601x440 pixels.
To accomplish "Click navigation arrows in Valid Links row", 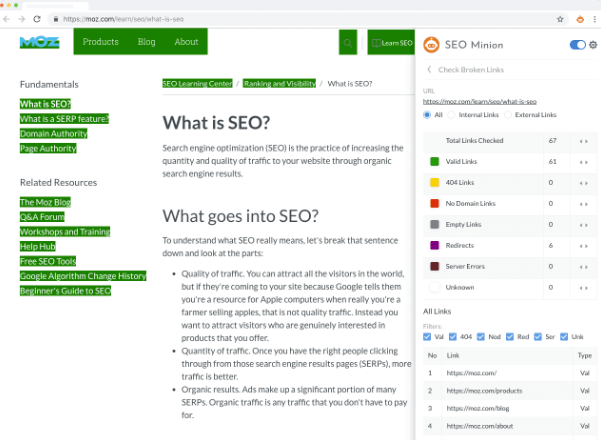I will click(583, 163).
